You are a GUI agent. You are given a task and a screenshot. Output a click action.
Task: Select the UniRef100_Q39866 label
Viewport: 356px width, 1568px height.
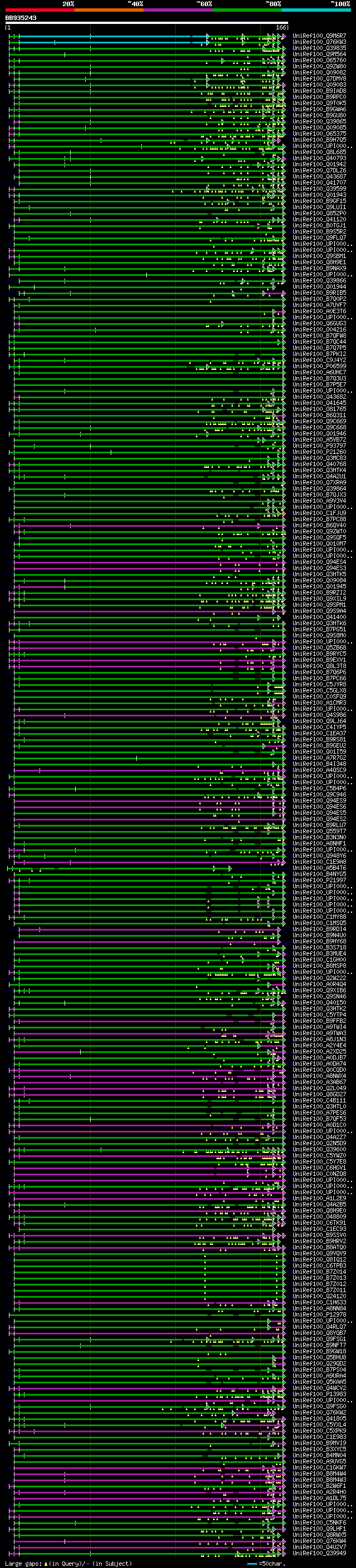(x=319, y=280)
